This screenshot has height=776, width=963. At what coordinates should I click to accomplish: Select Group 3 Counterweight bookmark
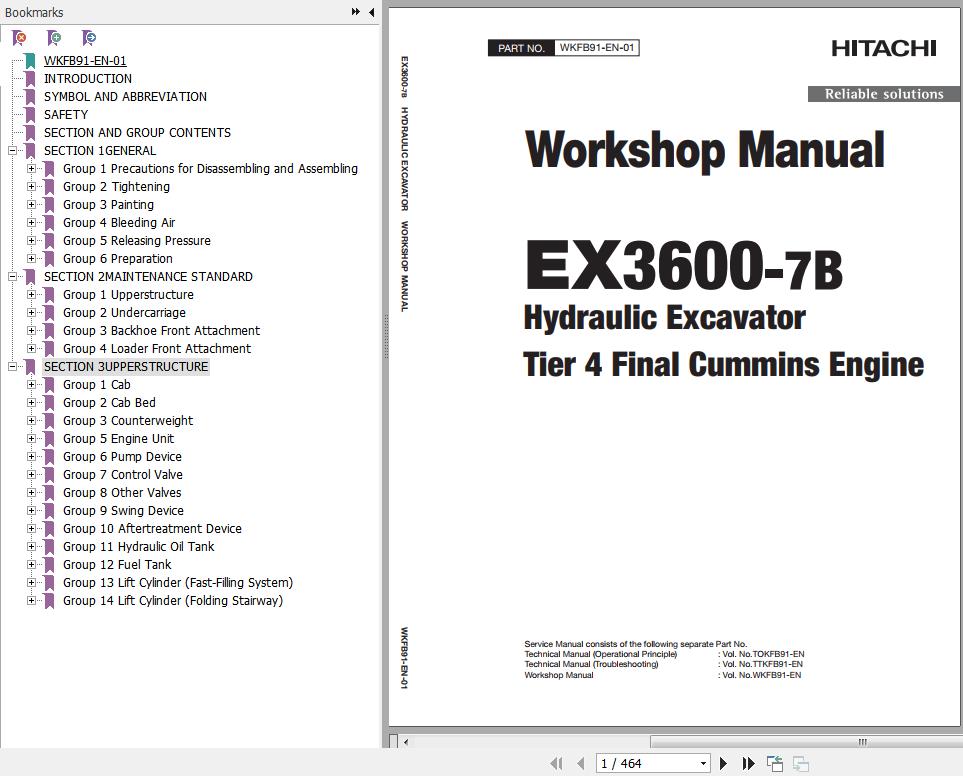(x=128, y=421)
